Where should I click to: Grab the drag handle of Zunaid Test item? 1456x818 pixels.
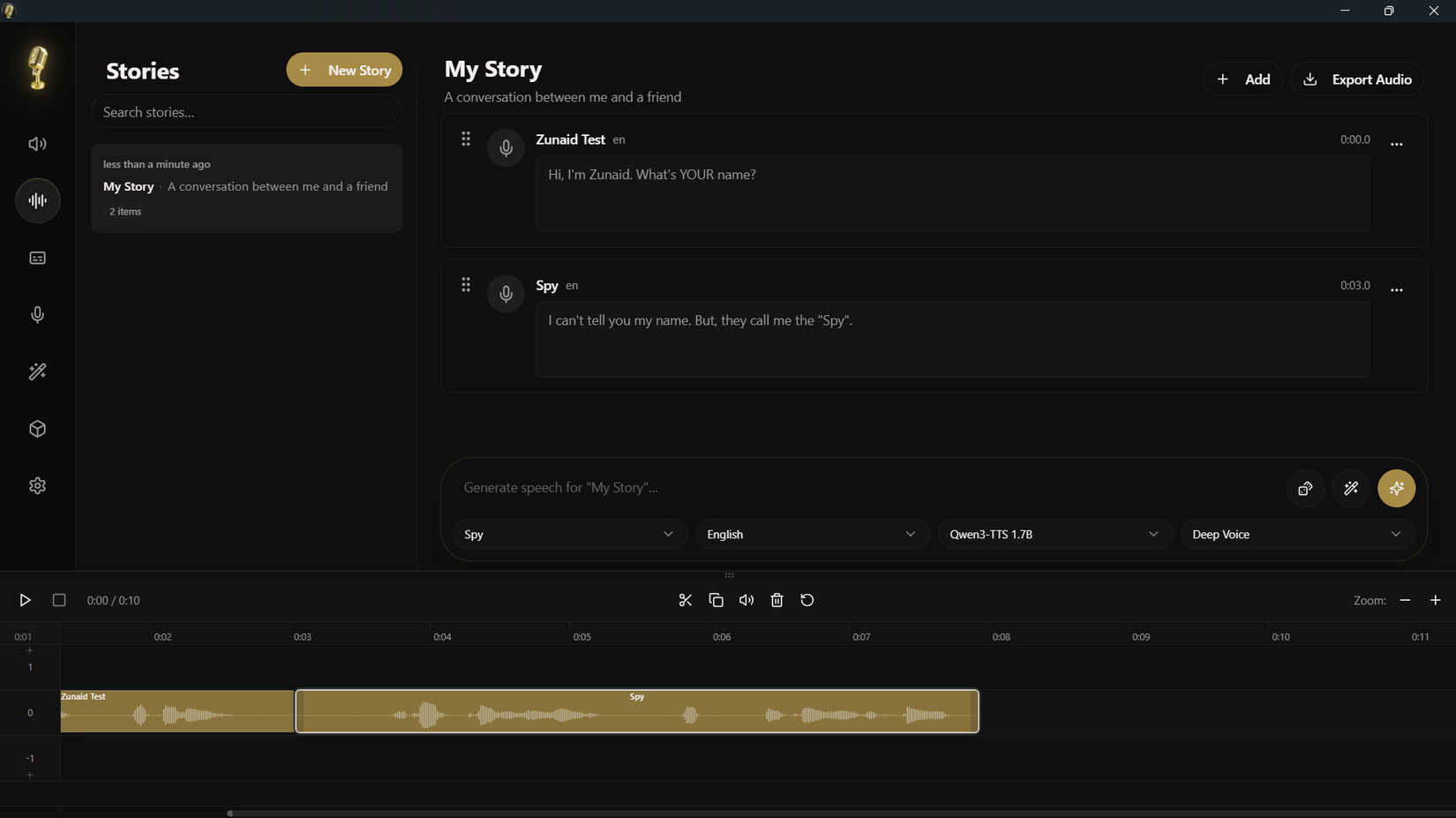click(466, 139)
